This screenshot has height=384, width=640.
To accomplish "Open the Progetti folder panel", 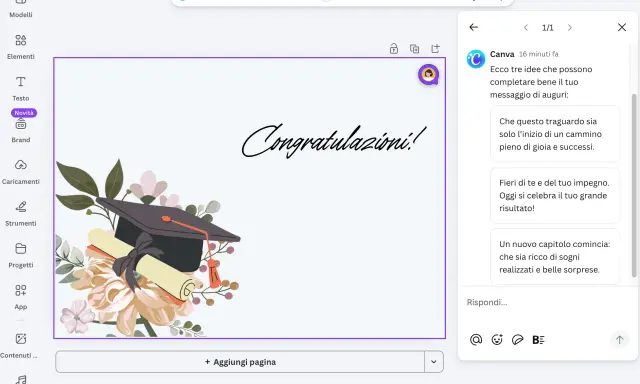I will (20, 255).
